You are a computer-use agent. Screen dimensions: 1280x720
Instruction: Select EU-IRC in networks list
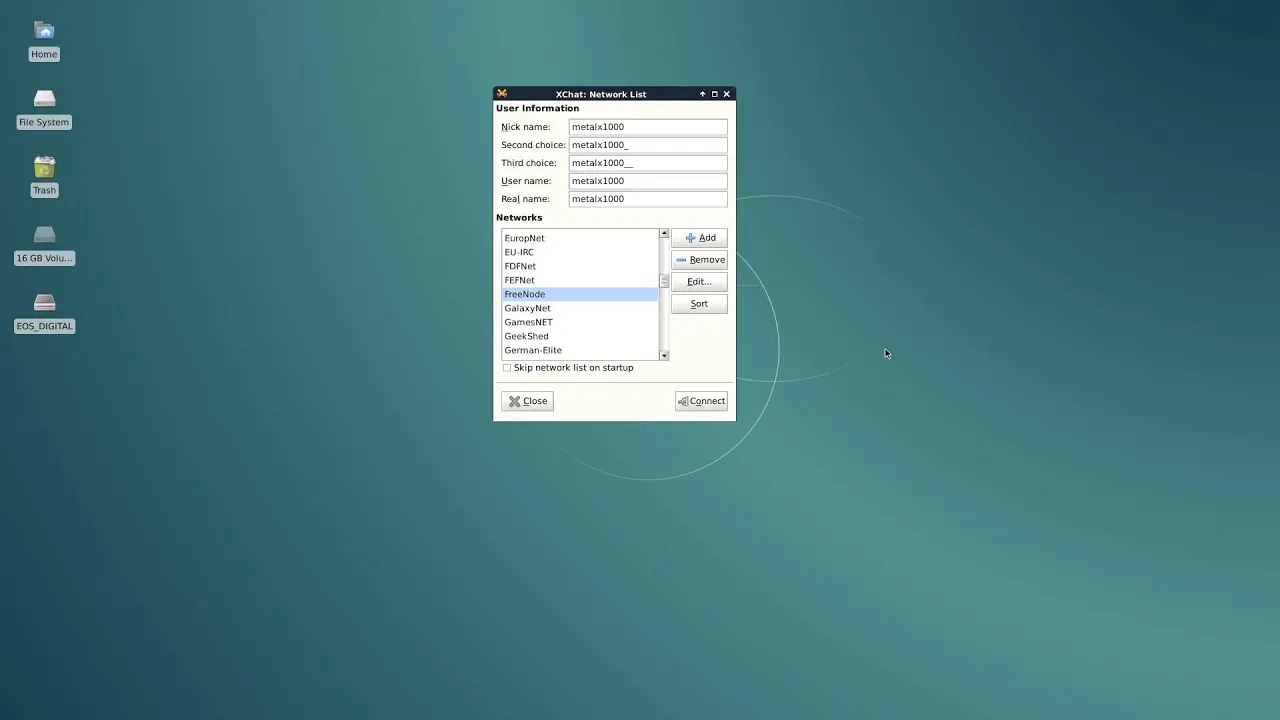(580, 252)
